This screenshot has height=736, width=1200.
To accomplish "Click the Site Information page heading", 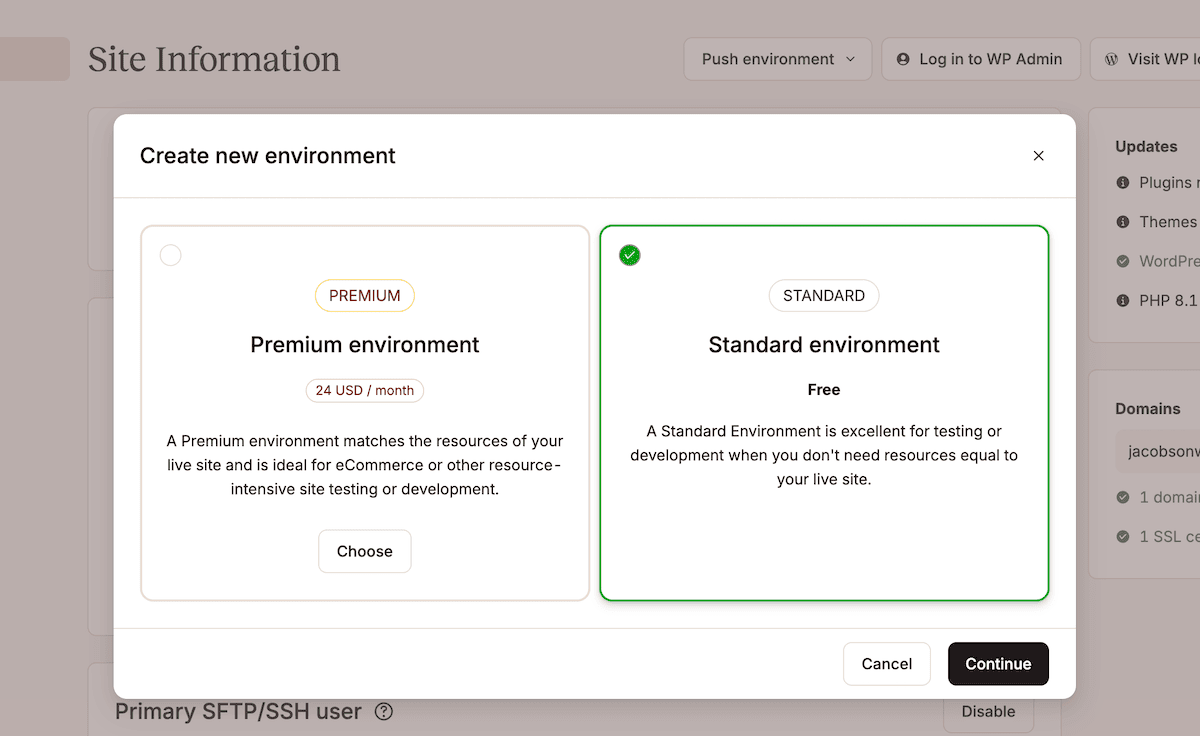I will coord(214,59).
